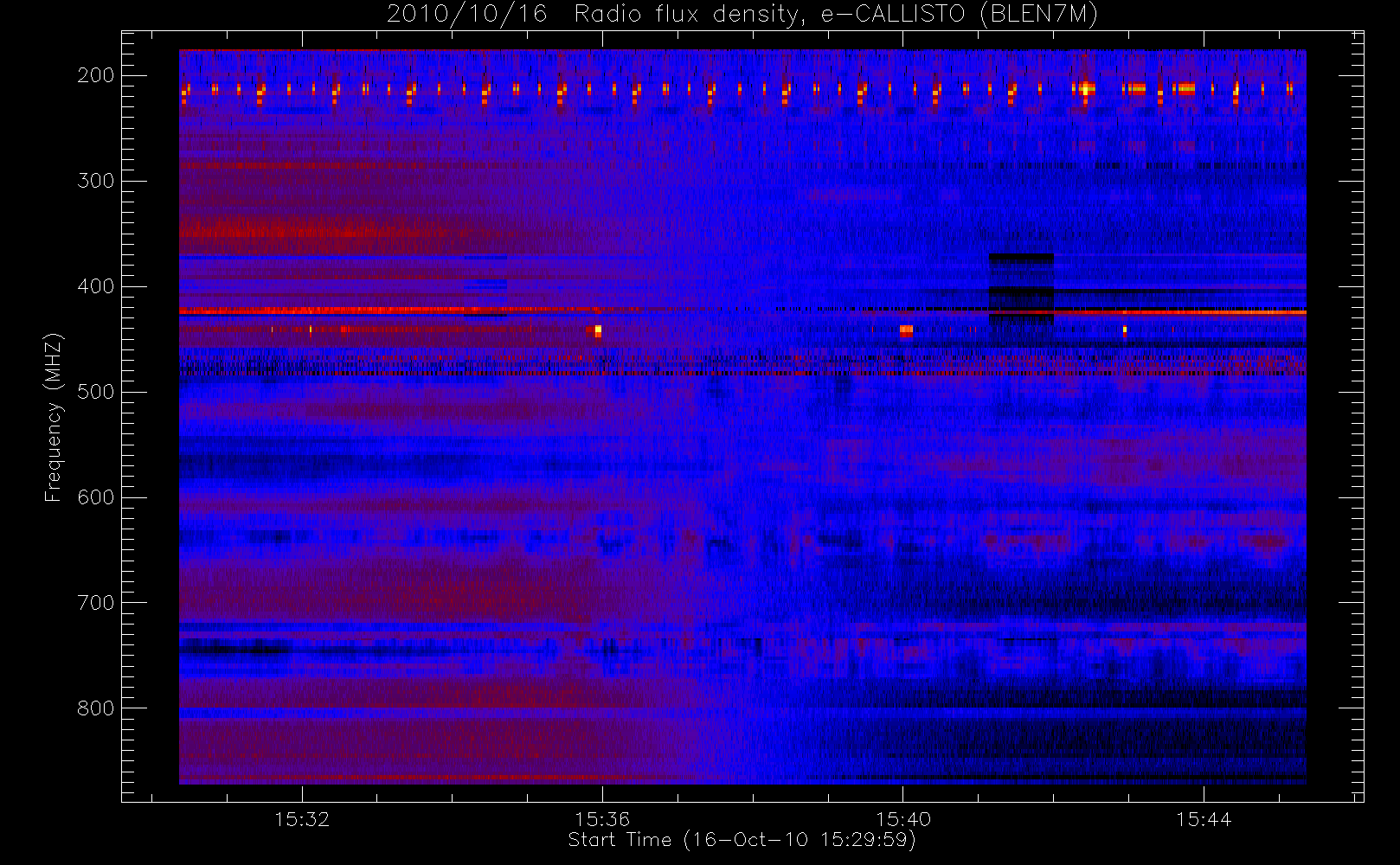Click the 15:40 time tick label
The width and height of the screenshot is (1400, 865).
903,819
